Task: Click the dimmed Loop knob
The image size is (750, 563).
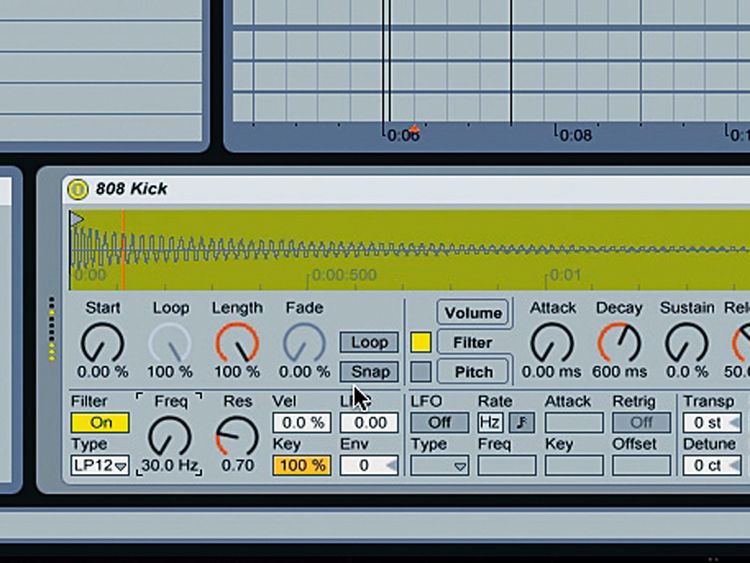Action: point(170,342)
